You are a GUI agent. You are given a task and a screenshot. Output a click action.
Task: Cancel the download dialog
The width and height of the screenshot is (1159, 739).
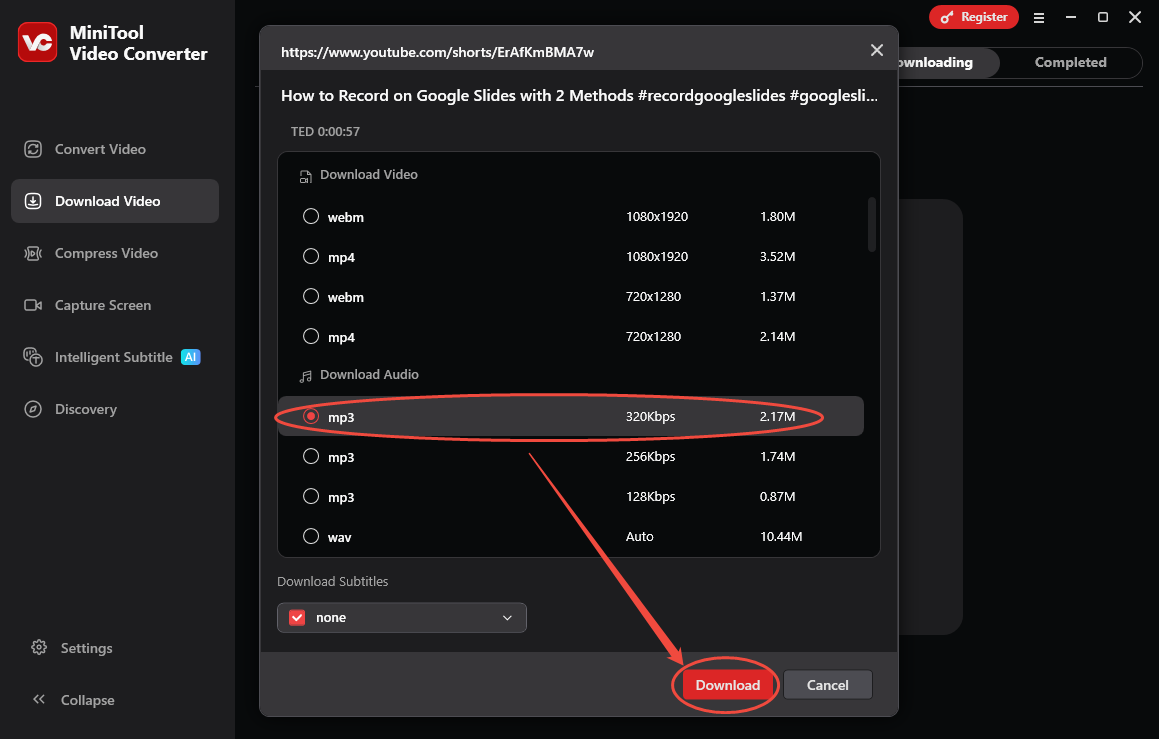pyautogui.click(x=827, y=685)
